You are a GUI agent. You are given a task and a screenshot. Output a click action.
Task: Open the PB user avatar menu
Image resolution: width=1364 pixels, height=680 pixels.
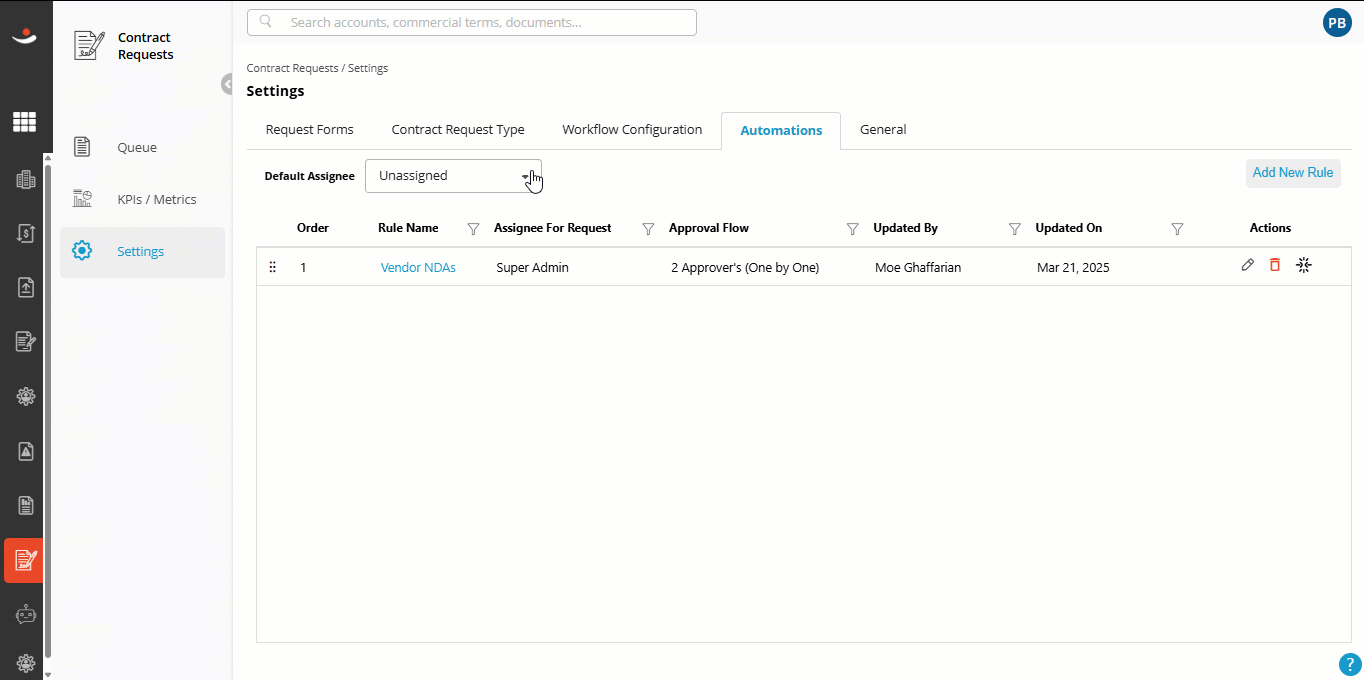[x=1337, y=23]
